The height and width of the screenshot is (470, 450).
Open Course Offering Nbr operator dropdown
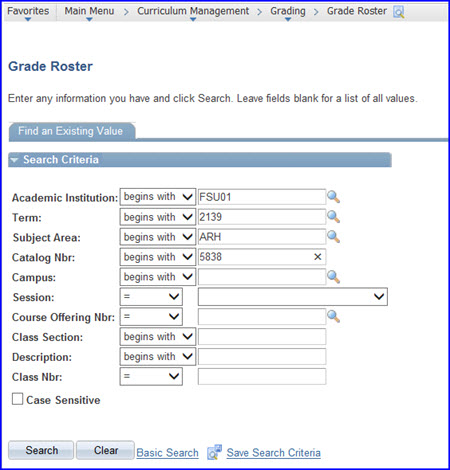click(x=151, y=317)
